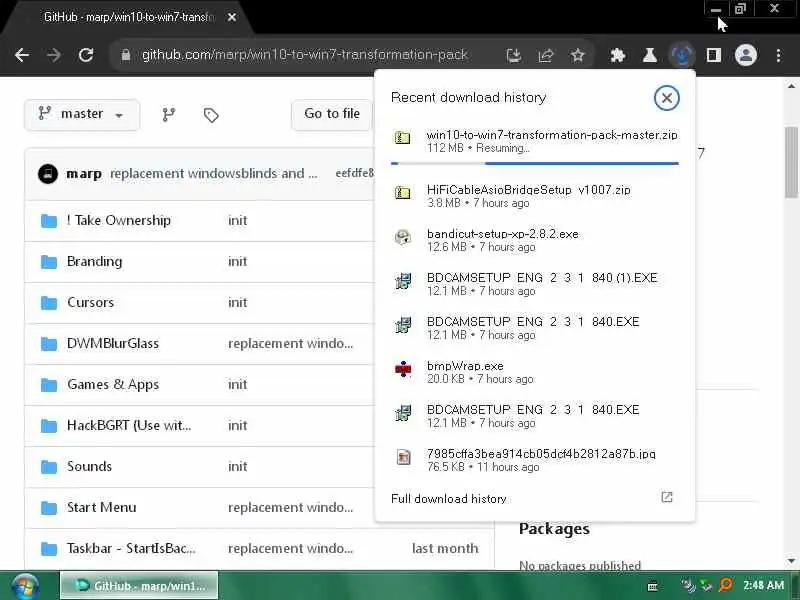Click the padlock site info icon
This screenshot has width=800, height=600.
[126, 55]
